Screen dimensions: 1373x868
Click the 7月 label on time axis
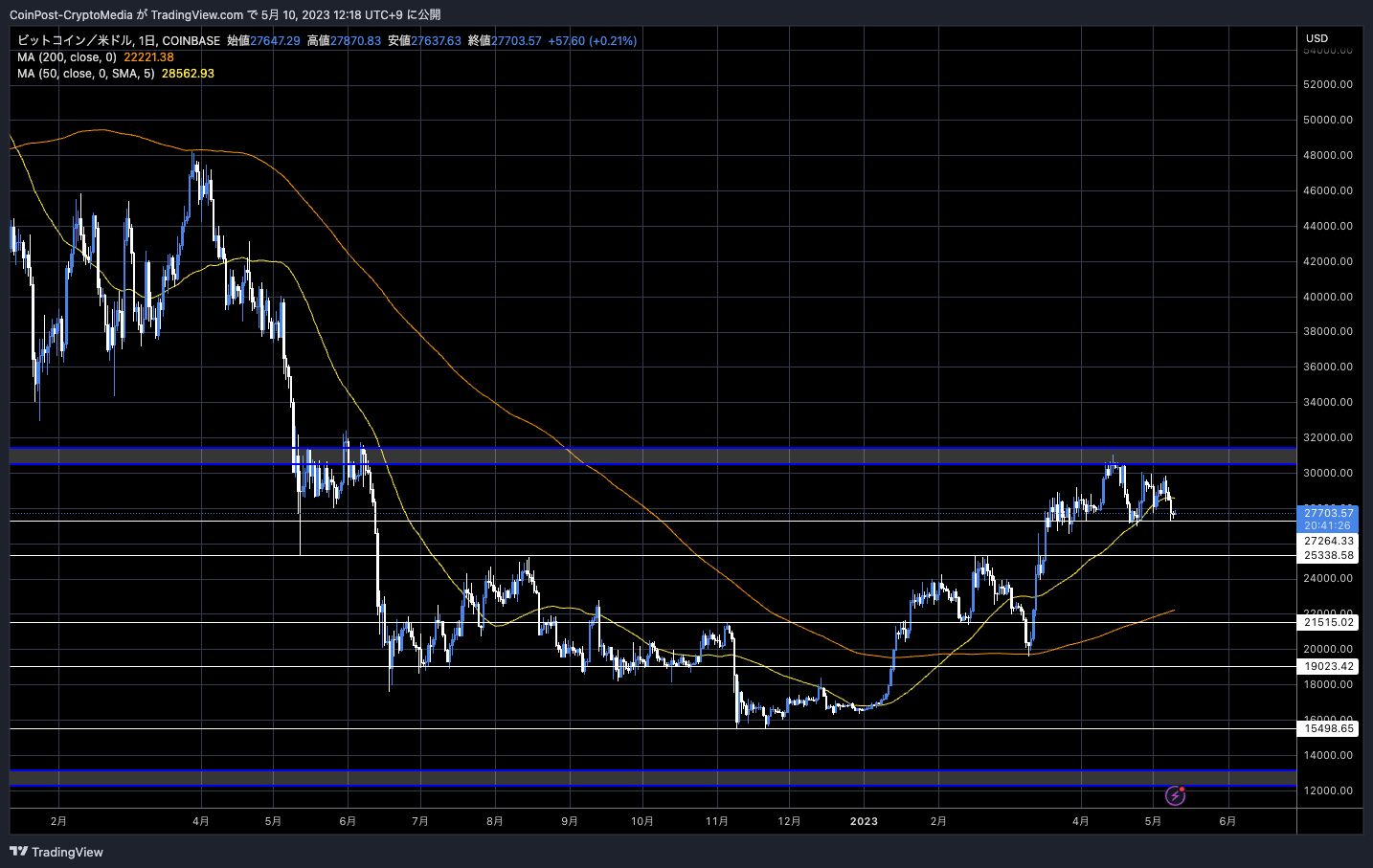pos(419,821)
